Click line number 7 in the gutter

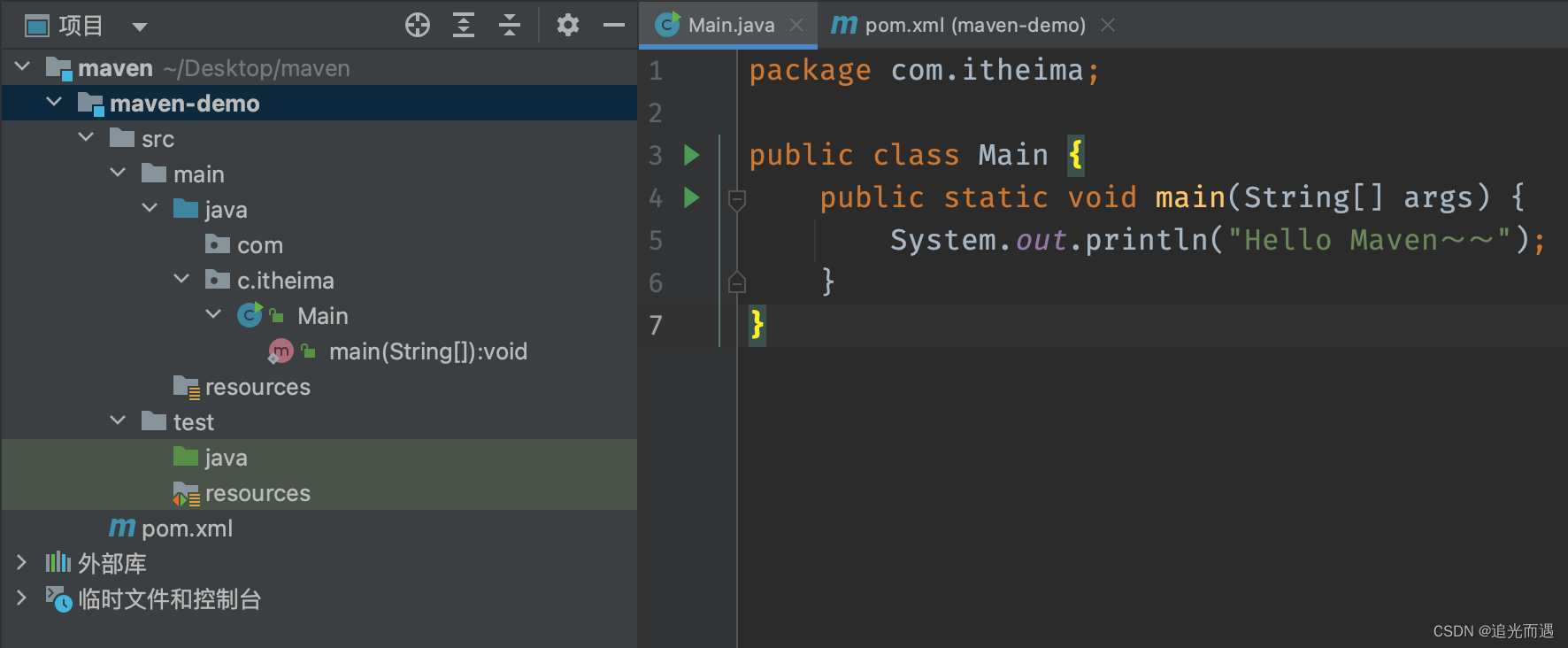[656, 325]
